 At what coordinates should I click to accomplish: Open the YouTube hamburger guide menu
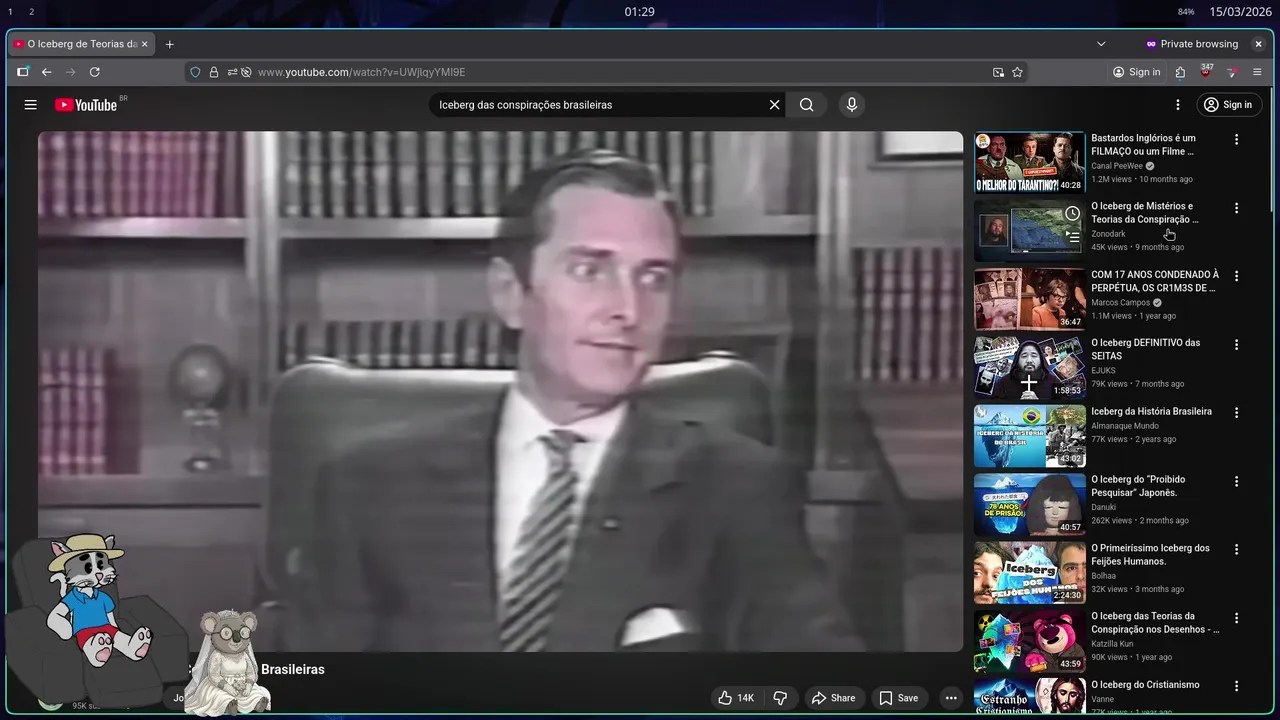pos(31,105)
